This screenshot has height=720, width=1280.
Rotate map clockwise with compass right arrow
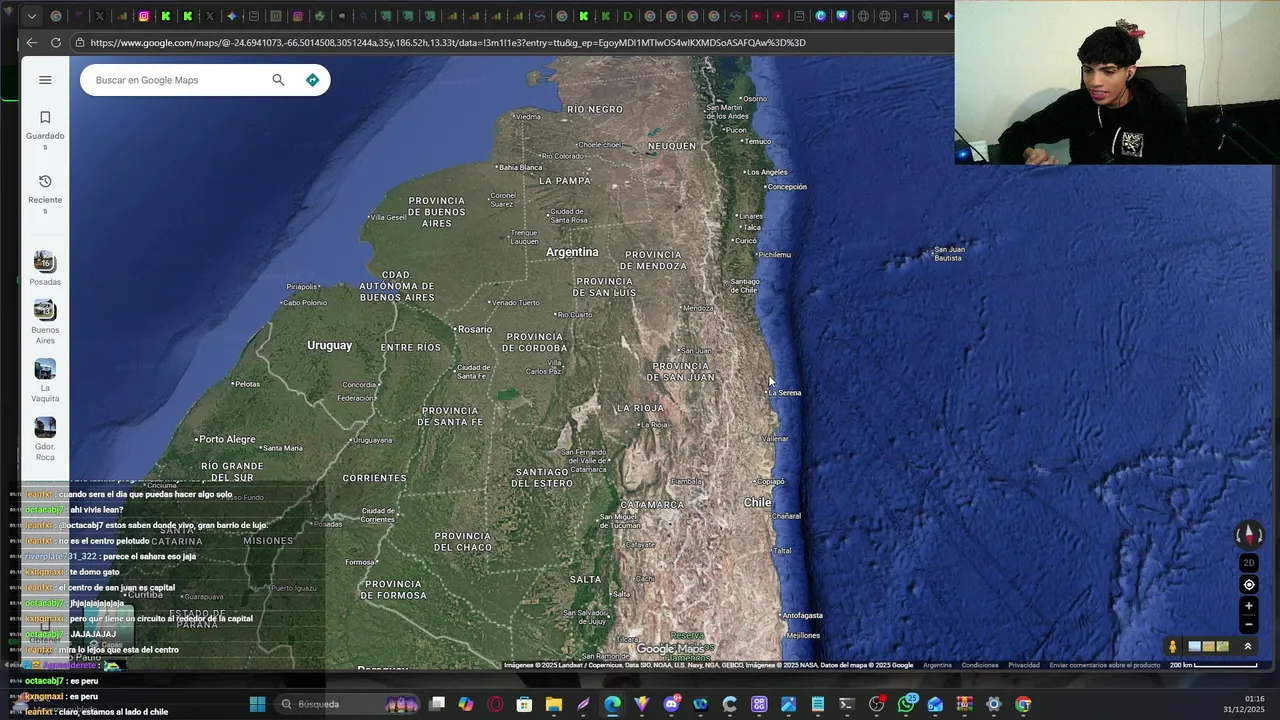coord(1260,535)
